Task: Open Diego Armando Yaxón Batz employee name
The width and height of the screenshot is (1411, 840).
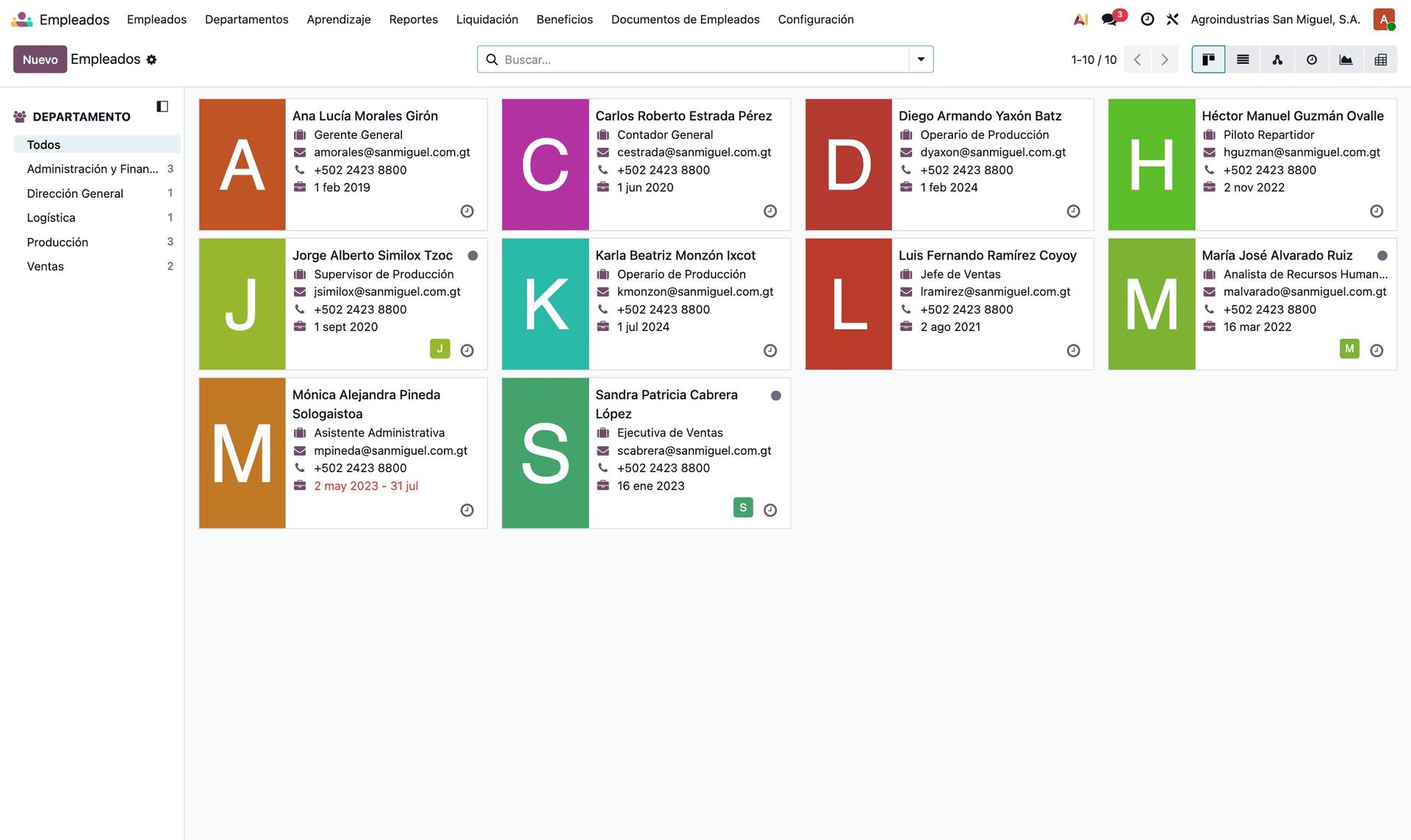Action: 980,116
